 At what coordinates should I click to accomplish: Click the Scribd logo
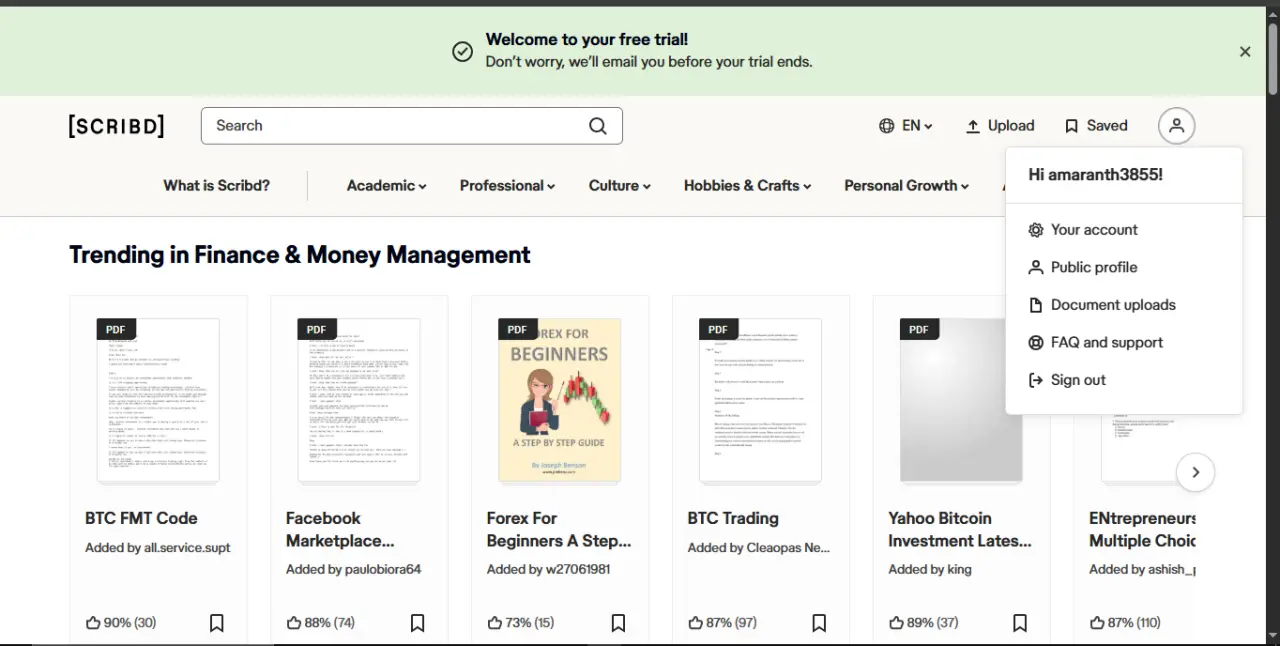(x=116, y=126)
